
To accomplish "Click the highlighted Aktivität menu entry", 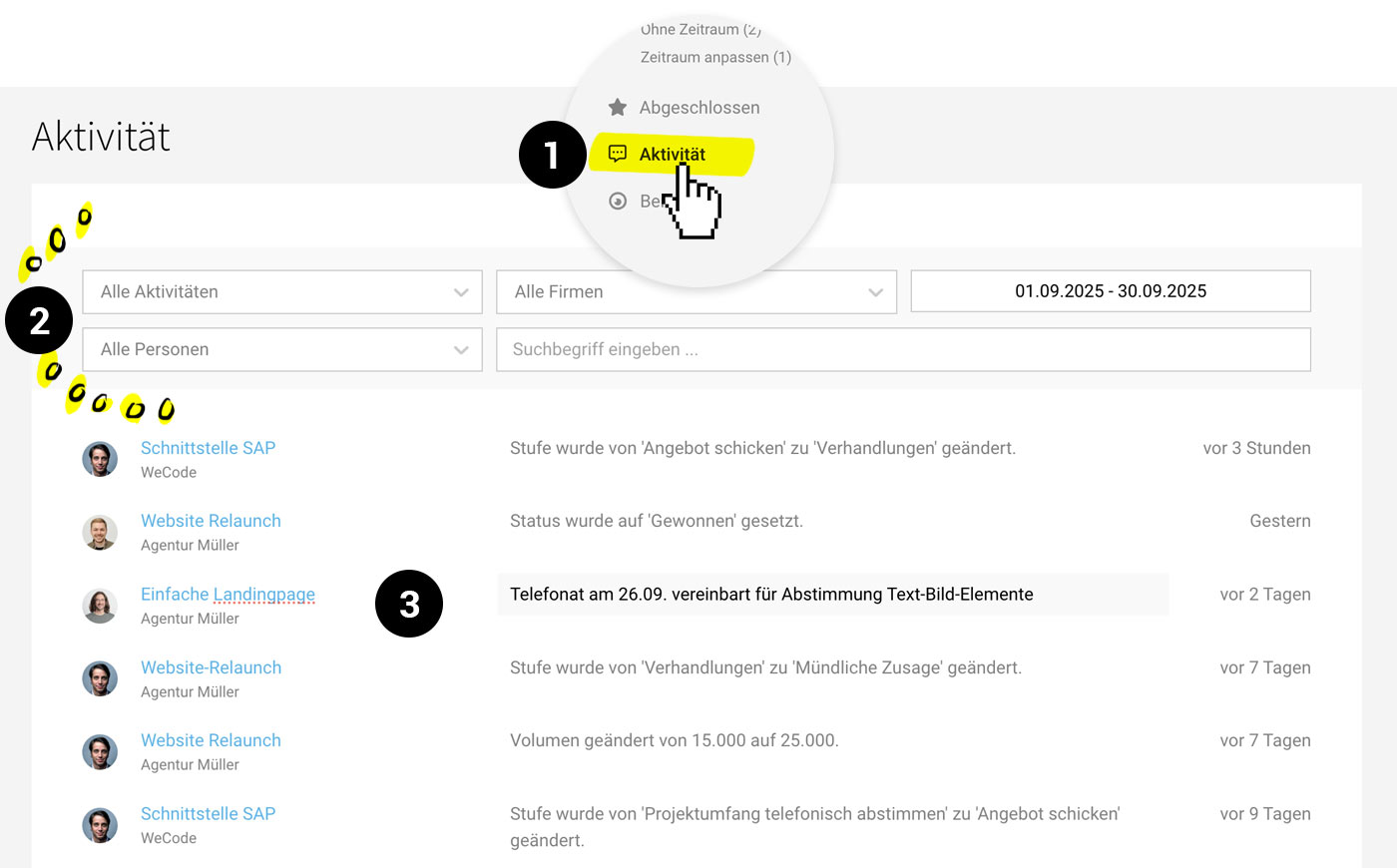I will 672,154.
